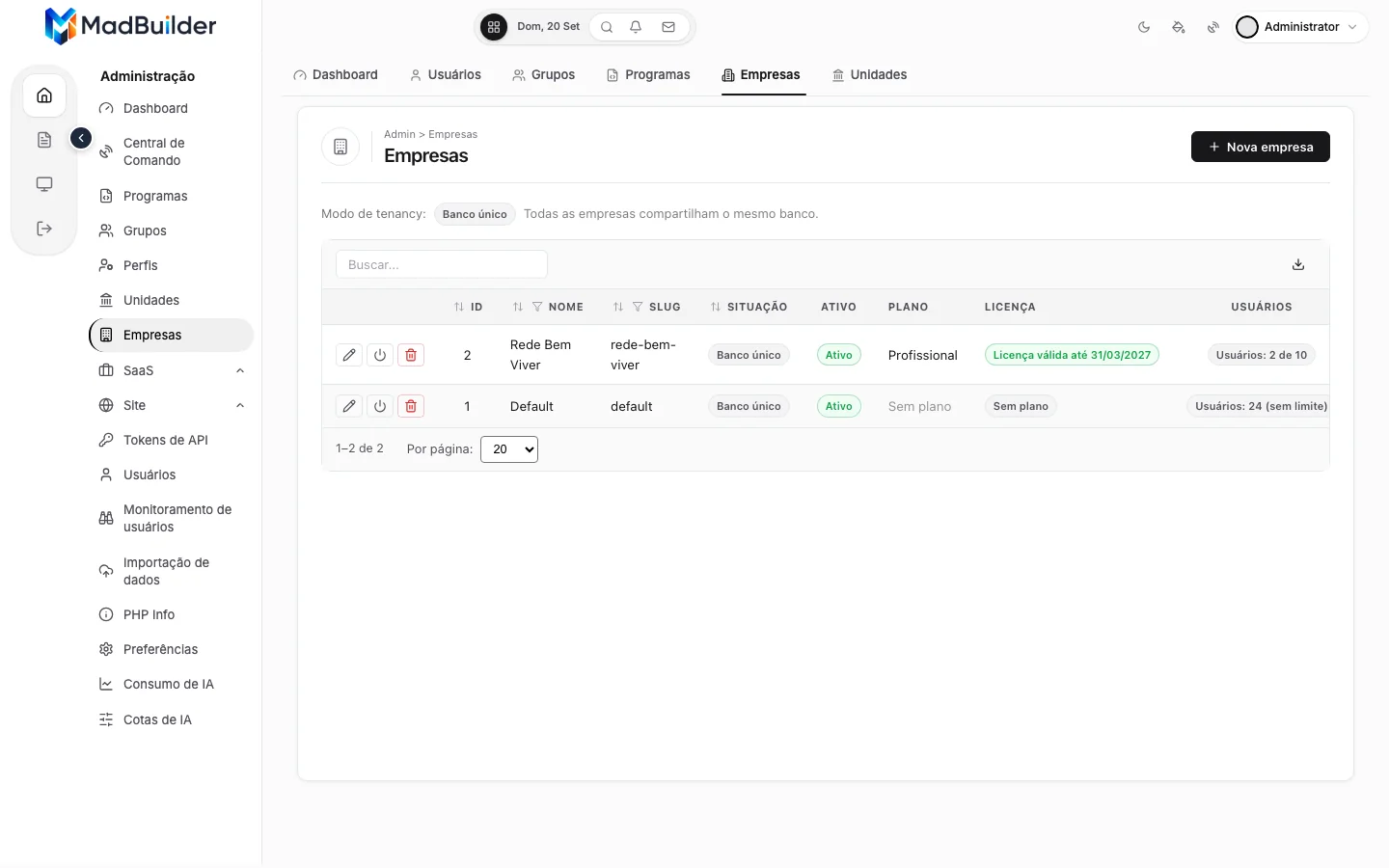Open Tokens de API in the sidebar
This screenshot has width=1389, height=868.
pos(173,440)
